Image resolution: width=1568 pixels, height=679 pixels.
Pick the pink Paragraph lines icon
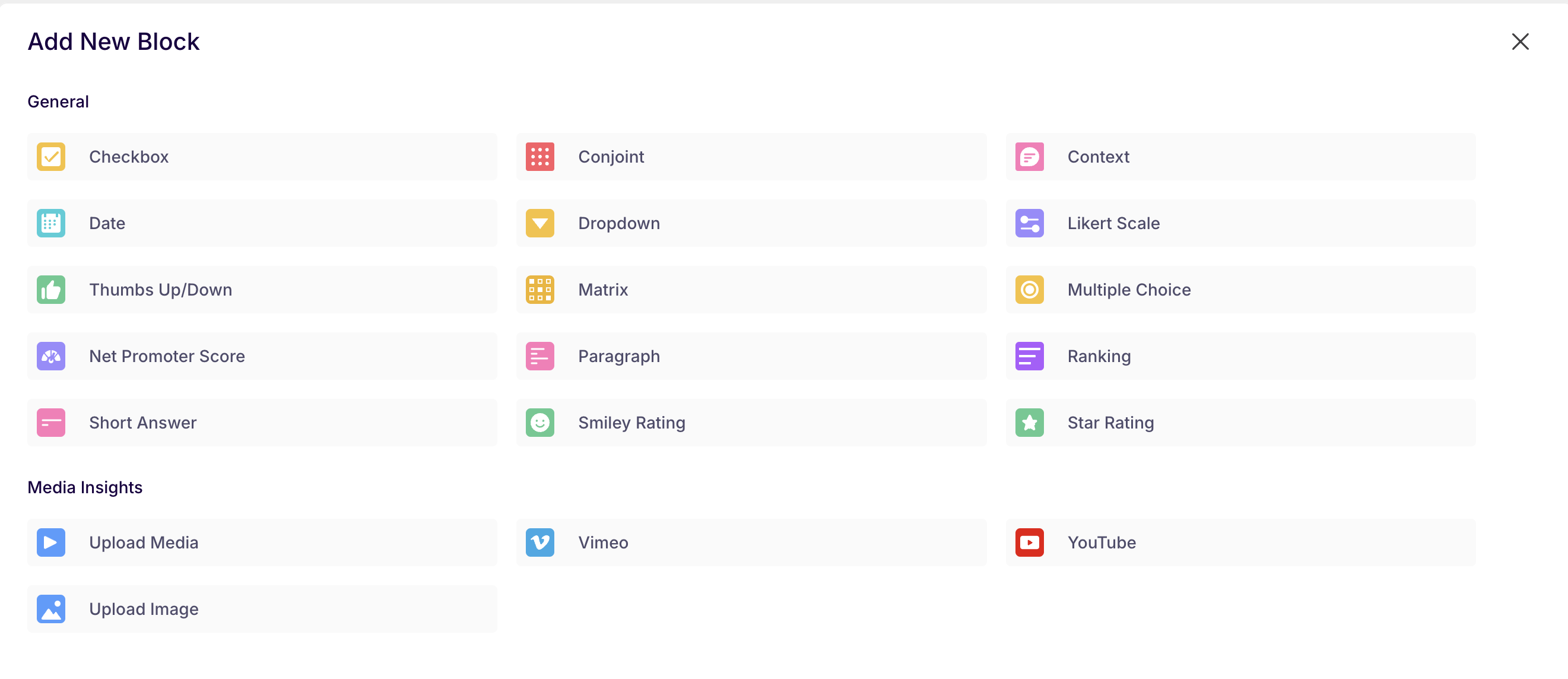point(540,356)
